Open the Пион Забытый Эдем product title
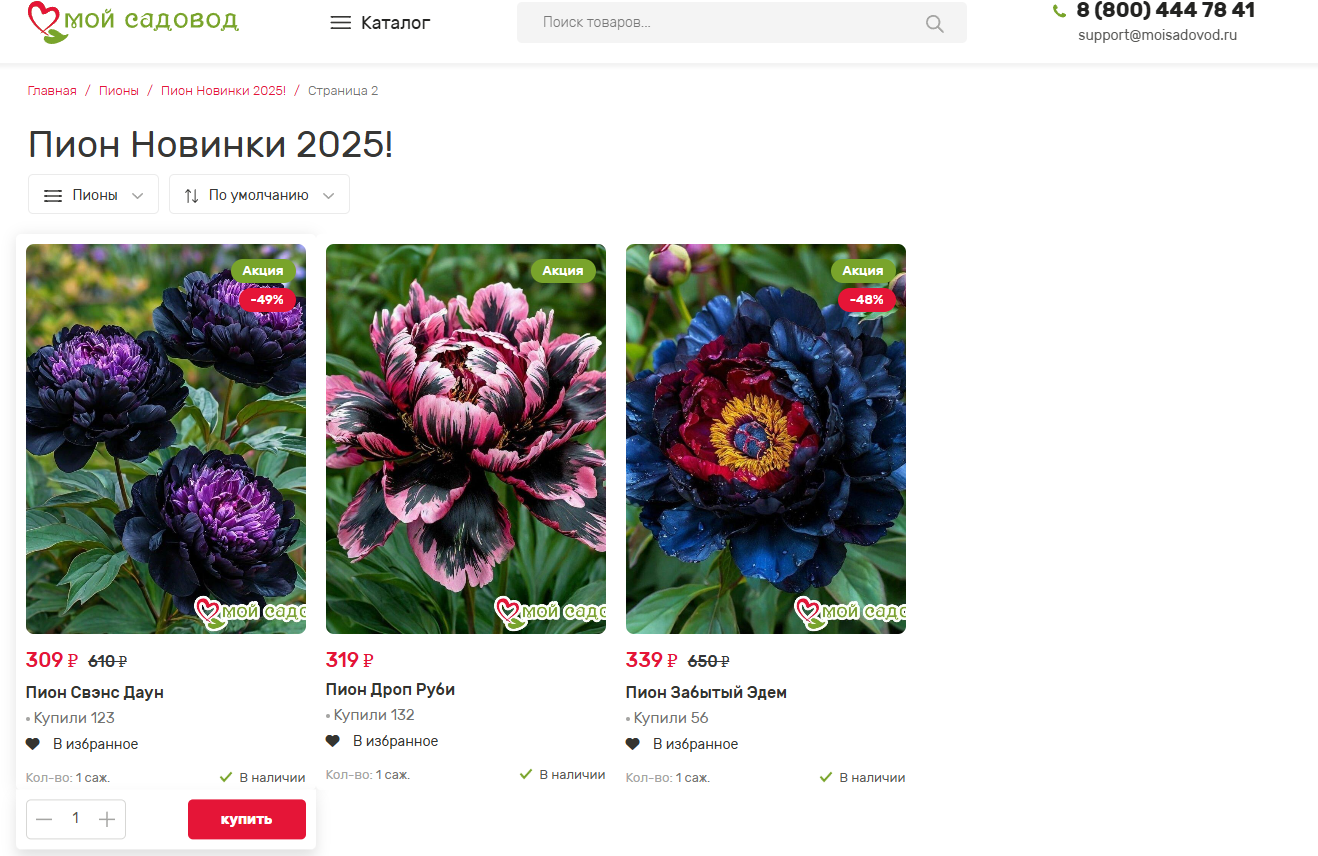Viewport: 1318px width, 856px height. click(x=706, y=692)
